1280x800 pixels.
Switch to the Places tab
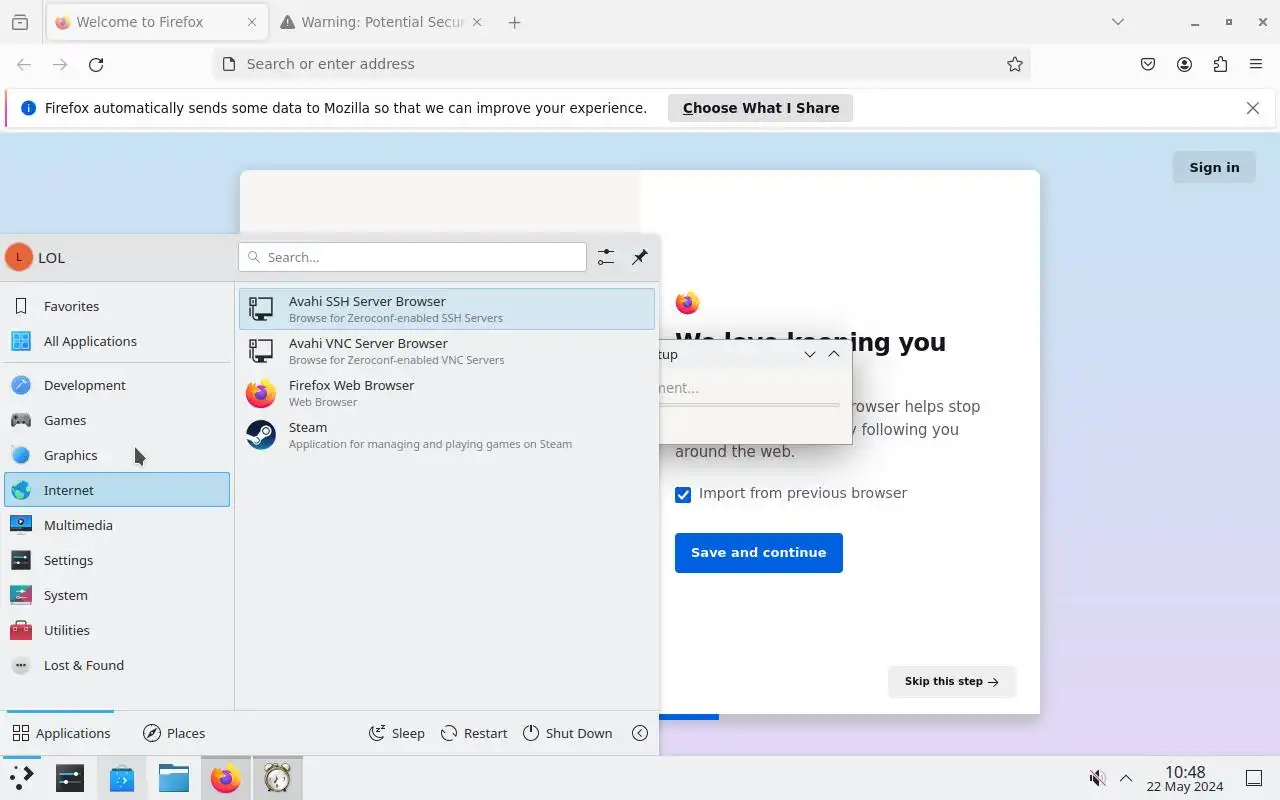[x=174, y=733]
